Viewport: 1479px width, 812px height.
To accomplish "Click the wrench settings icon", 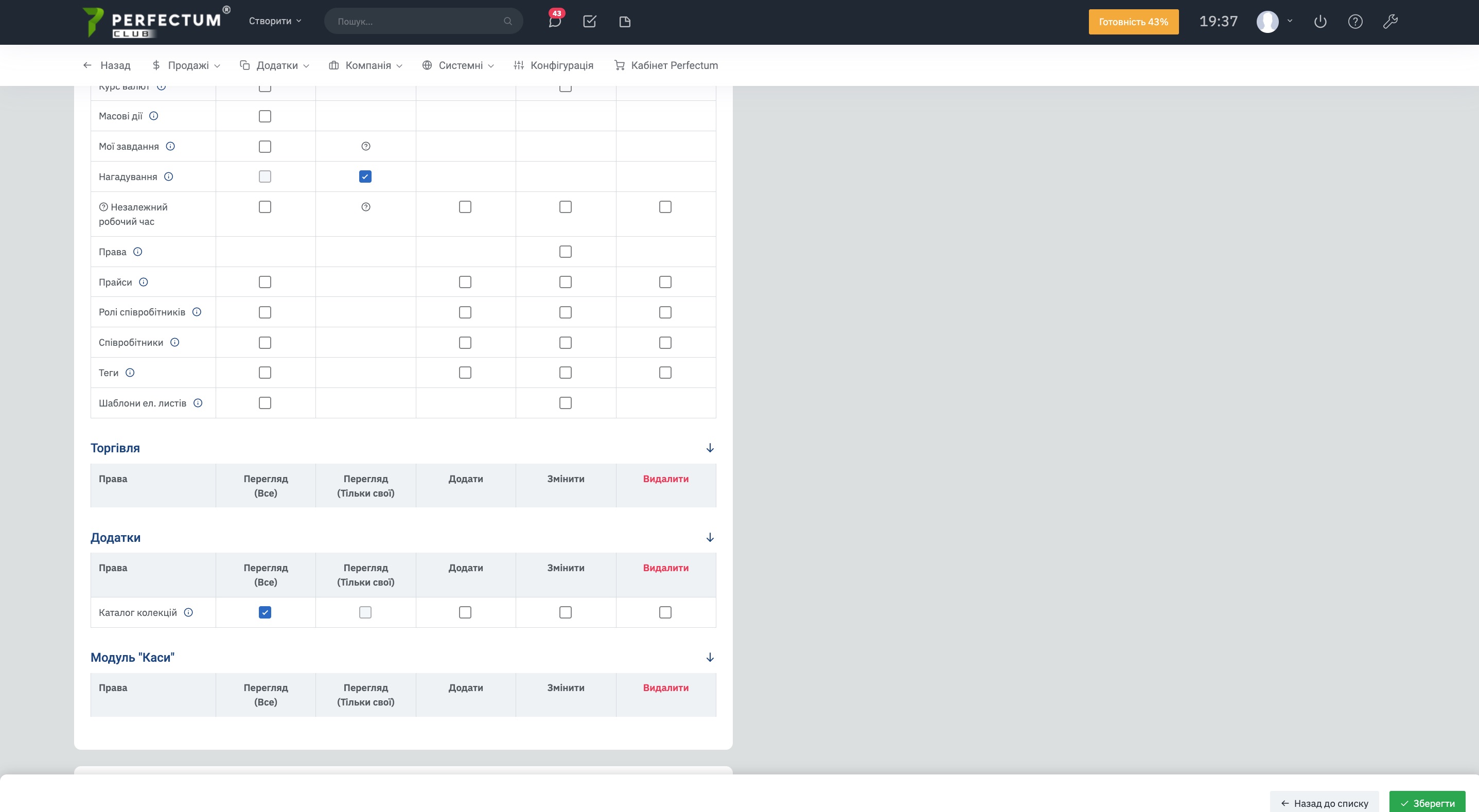I will (1390, 21).
